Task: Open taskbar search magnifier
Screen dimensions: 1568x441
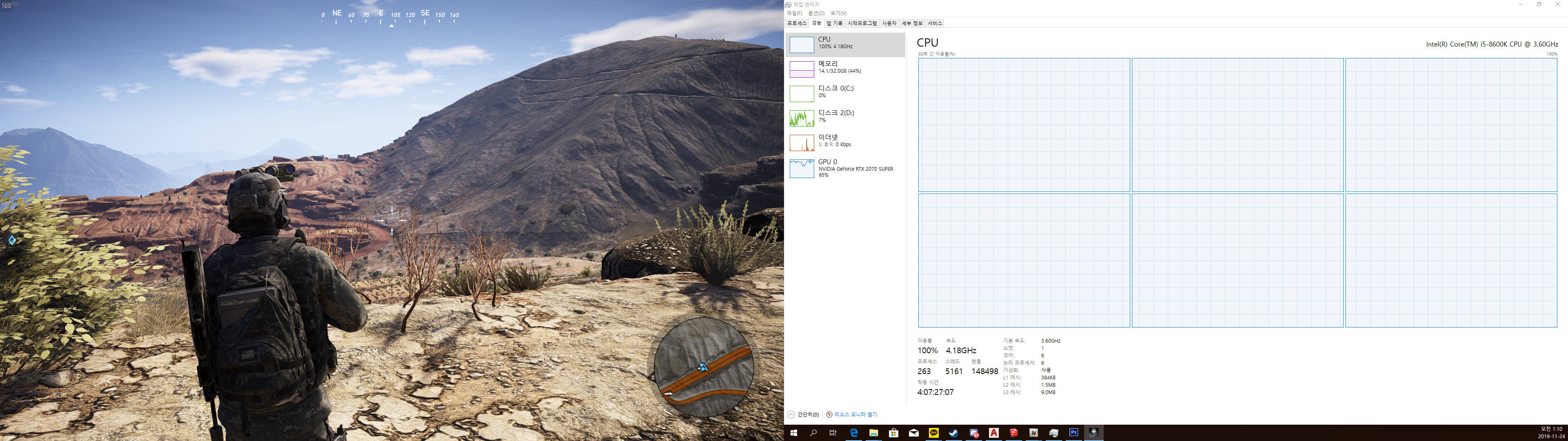Action: click(x=813, y=433)
